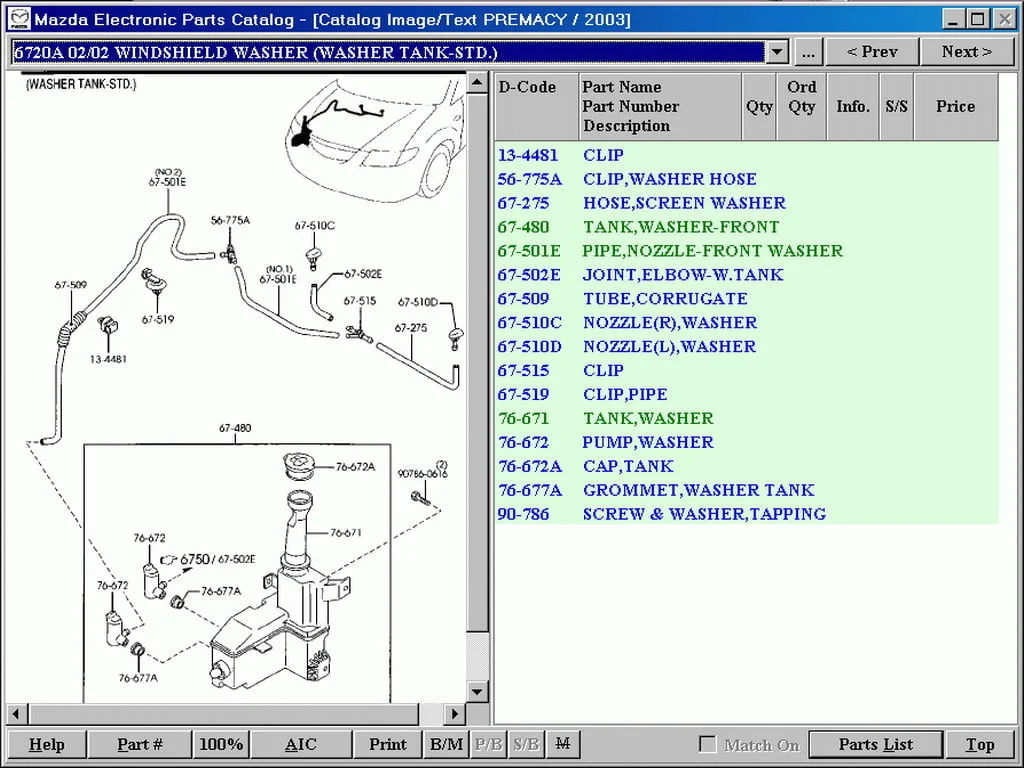
Task: Toggle the Match On checkbox
Action: click(707, 744)
